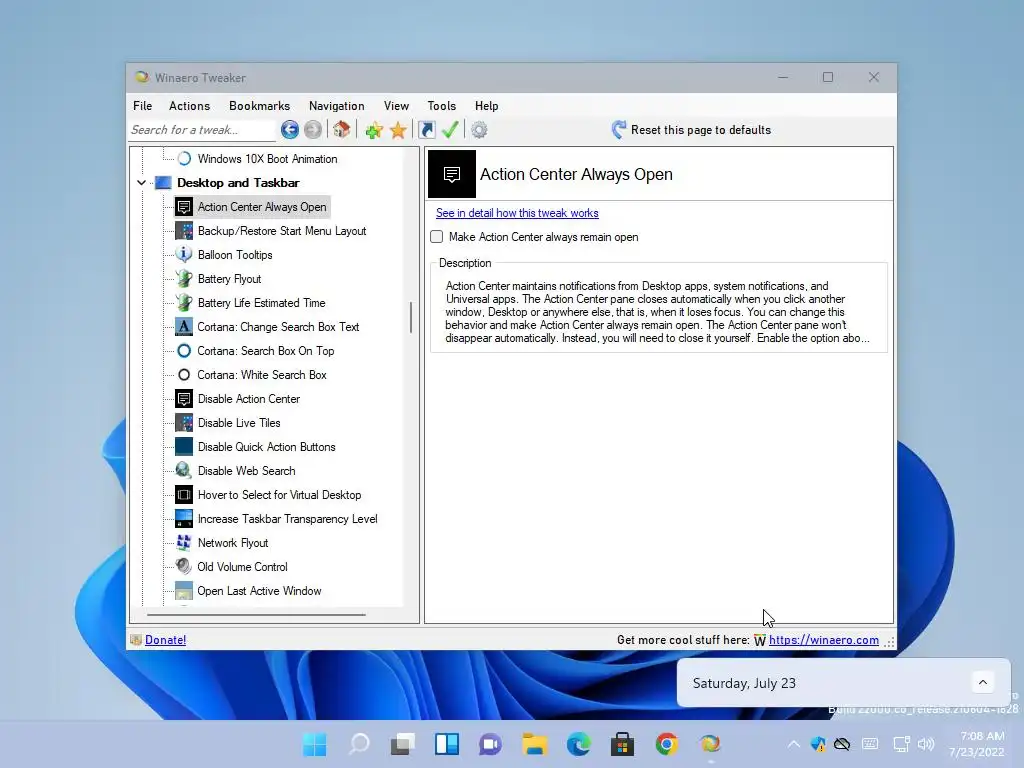Select Hover to Select for Virtual Desktop
The width and height of the screenshot is (1024, 768).
pyautogui.click(x=280, y=495)
